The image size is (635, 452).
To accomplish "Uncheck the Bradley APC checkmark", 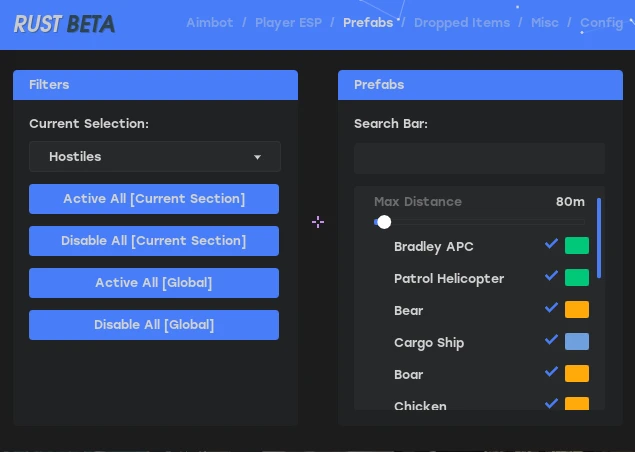I will pyautogui.click(x=551, y=244).
